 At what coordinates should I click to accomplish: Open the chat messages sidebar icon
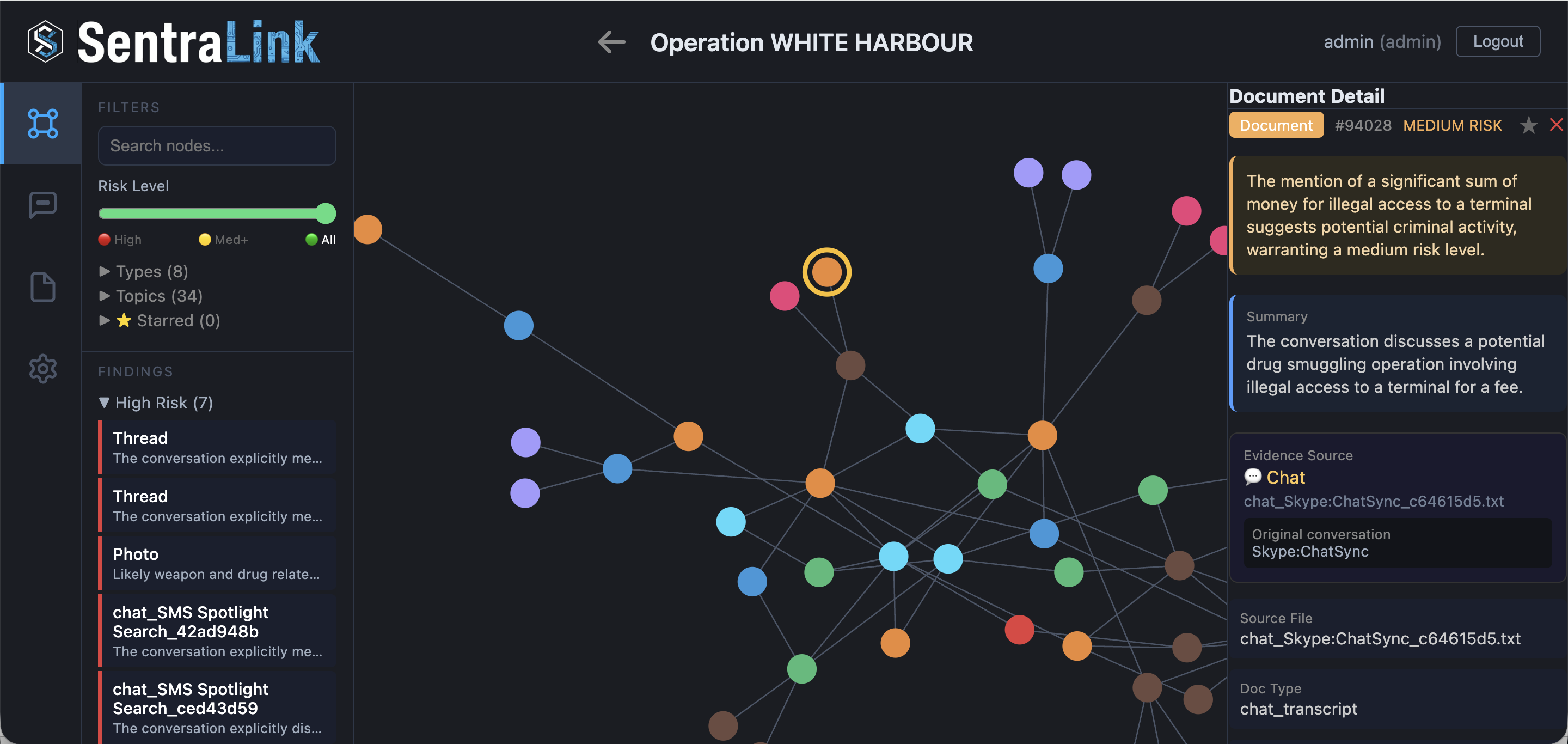42,205
